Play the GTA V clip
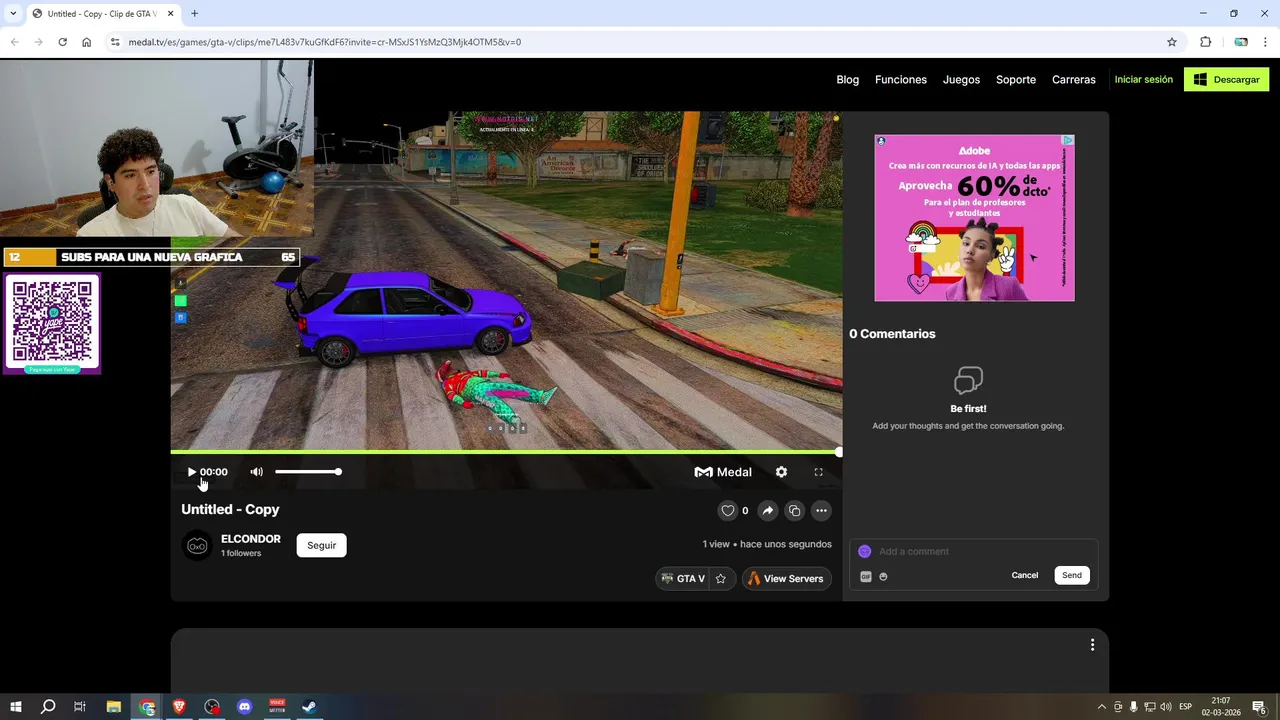1280x720 pixels. coord(191,472)
